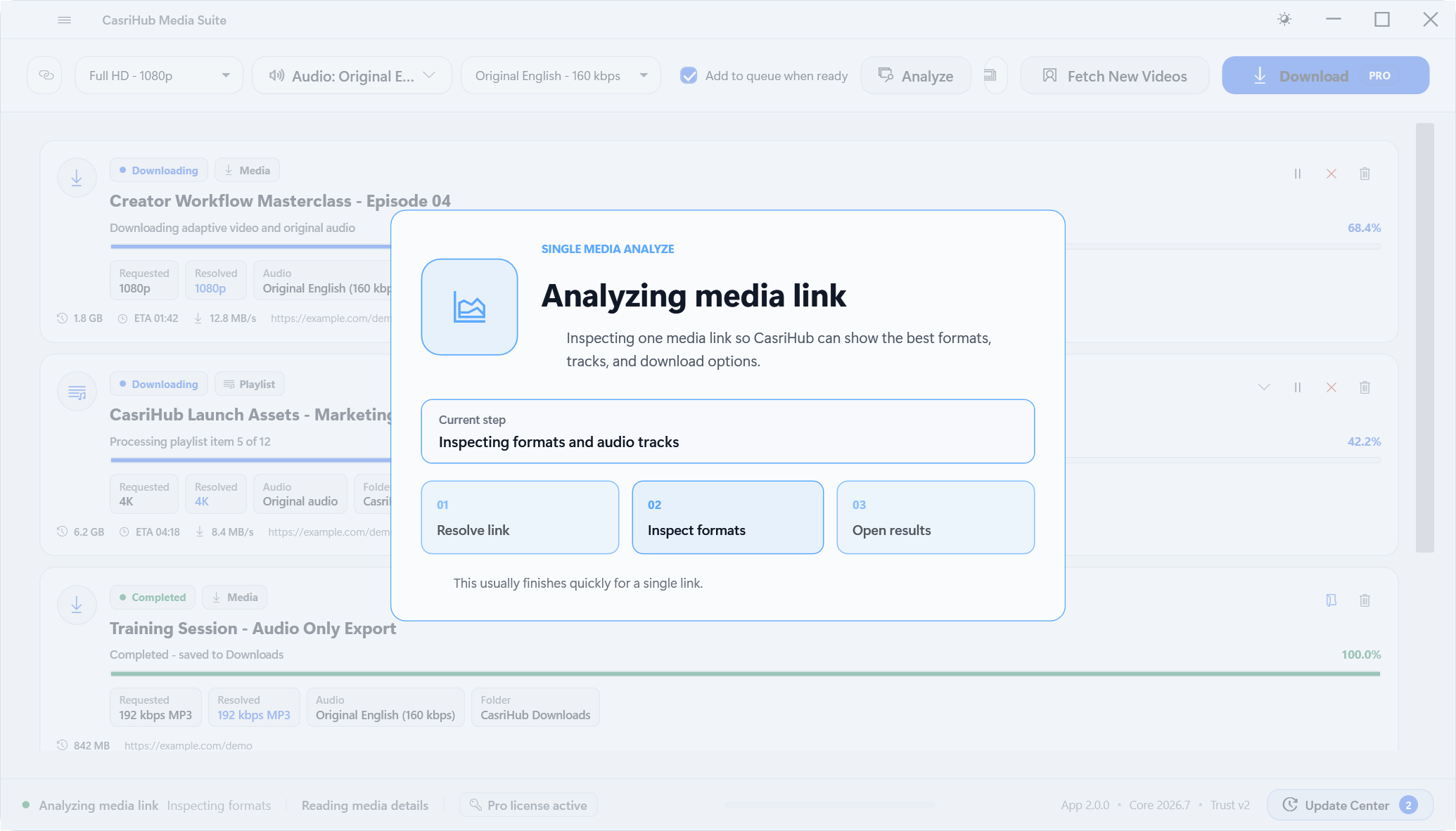
Task: Click the Downloading badge on Creator Workflow item
Action: [159, 170]
